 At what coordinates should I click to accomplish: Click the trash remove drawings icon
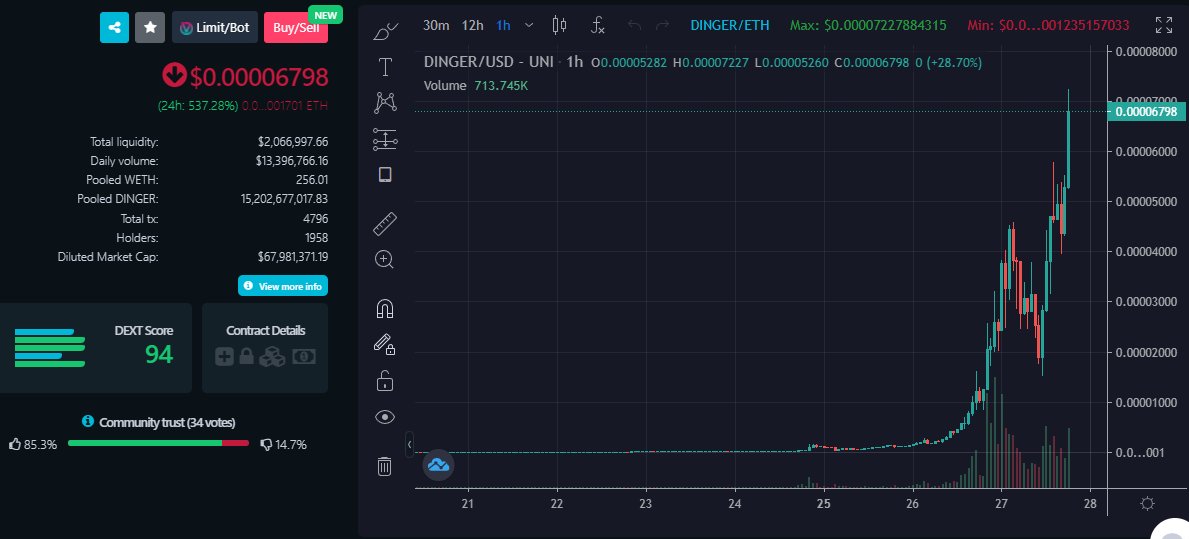coord(385,465)
